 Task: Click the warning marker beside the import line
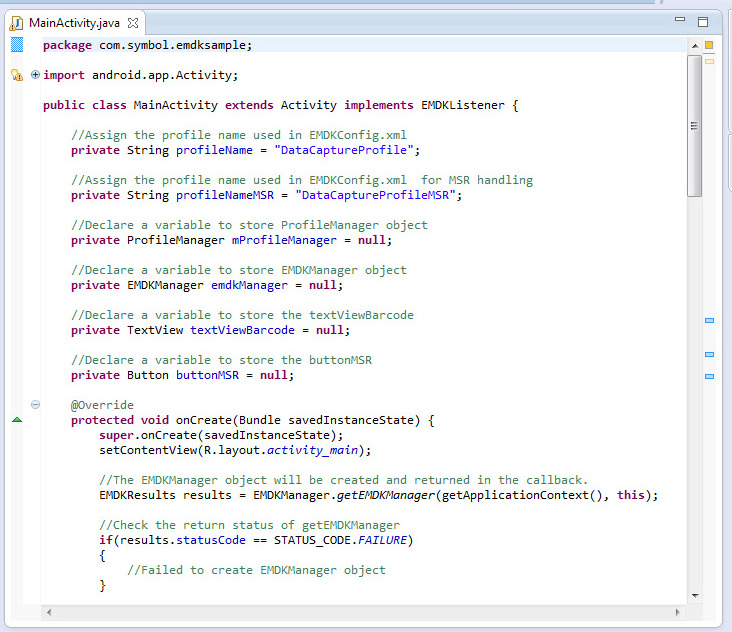click(16, 75)
